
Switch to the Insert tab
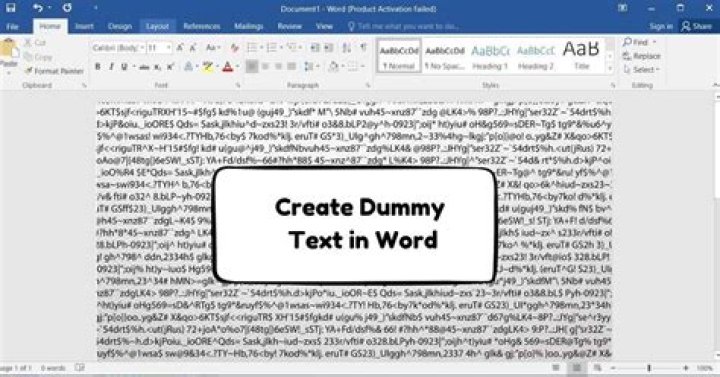point(84,27)
